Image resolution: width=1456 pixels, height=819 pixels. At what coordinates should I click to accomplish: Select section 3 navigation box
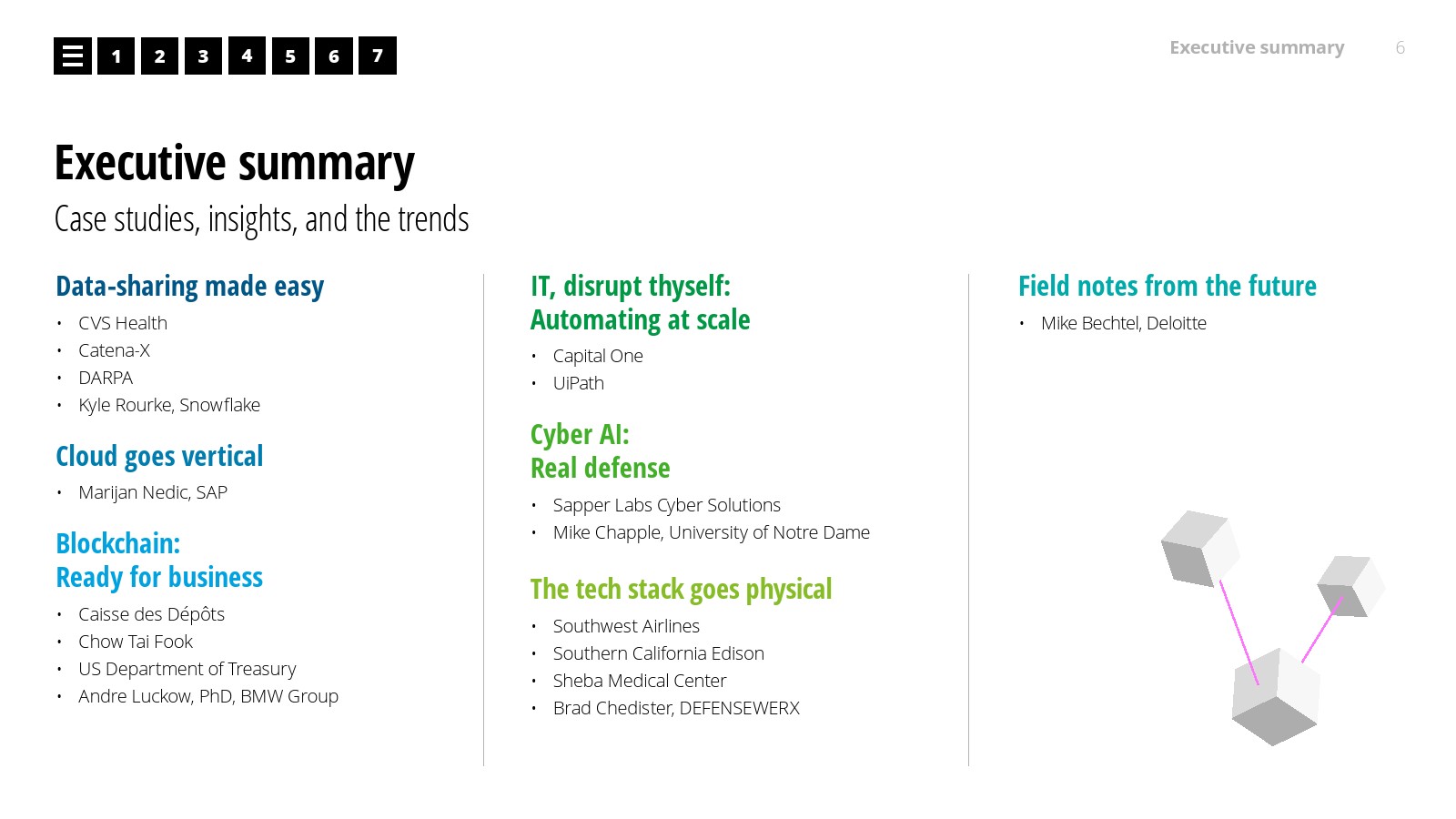pyautogui.click(x=203, y=56)
